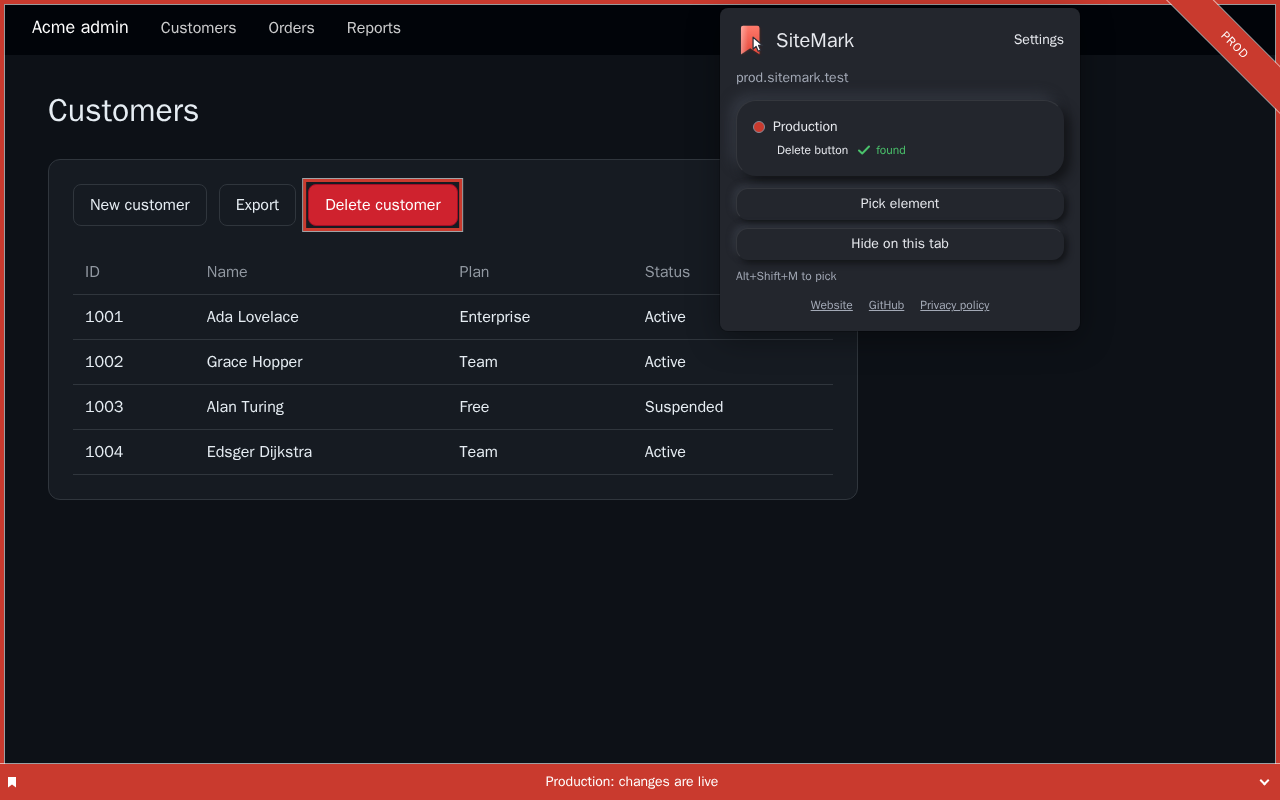Open the Privacy policy link
The image size is (1280, 800).
[x=954, y=305]
